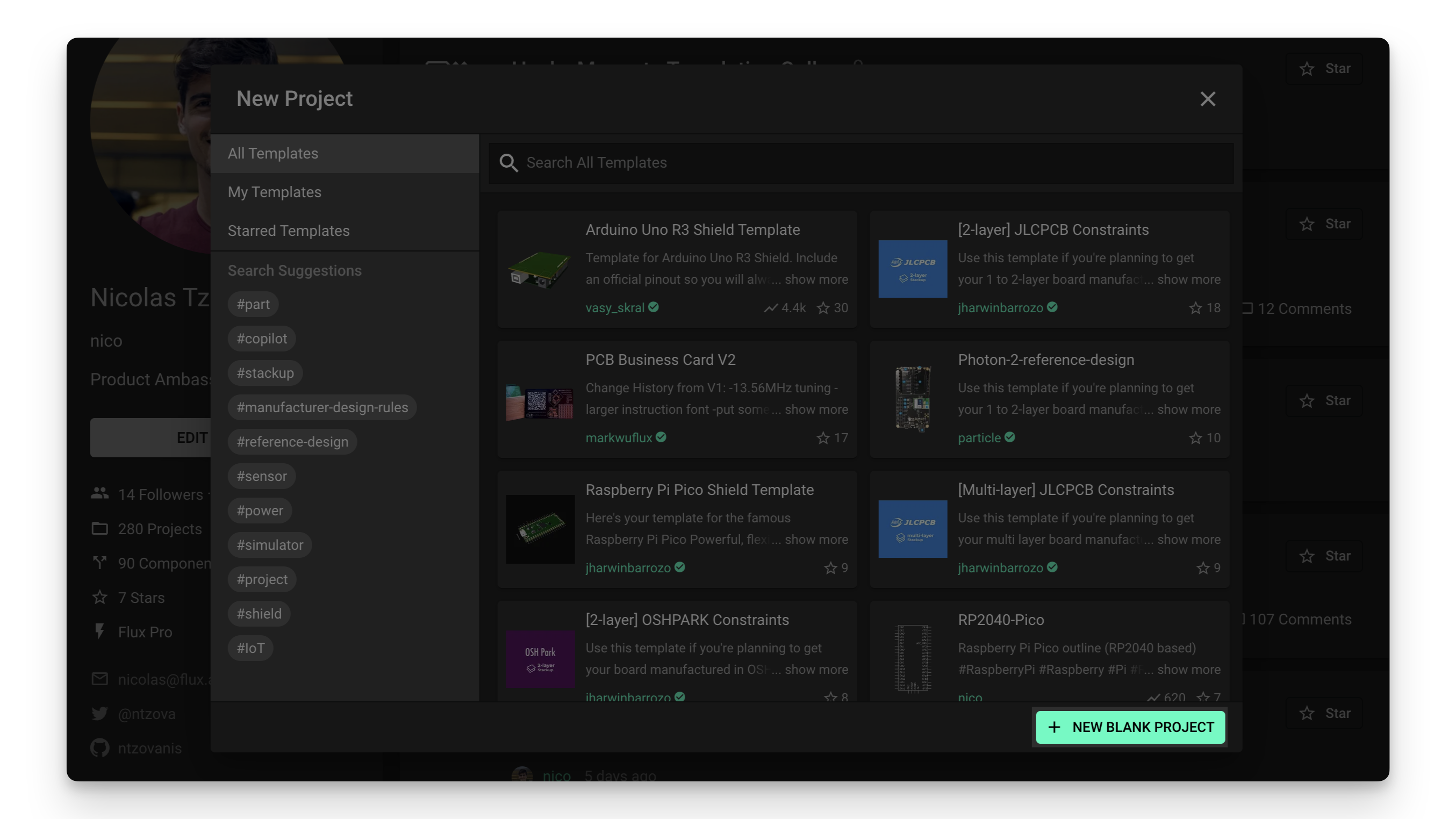Open Raspberry Pi Pico Shield thumbnail
Screen dimensions: 1456x819
click(540, 529)
